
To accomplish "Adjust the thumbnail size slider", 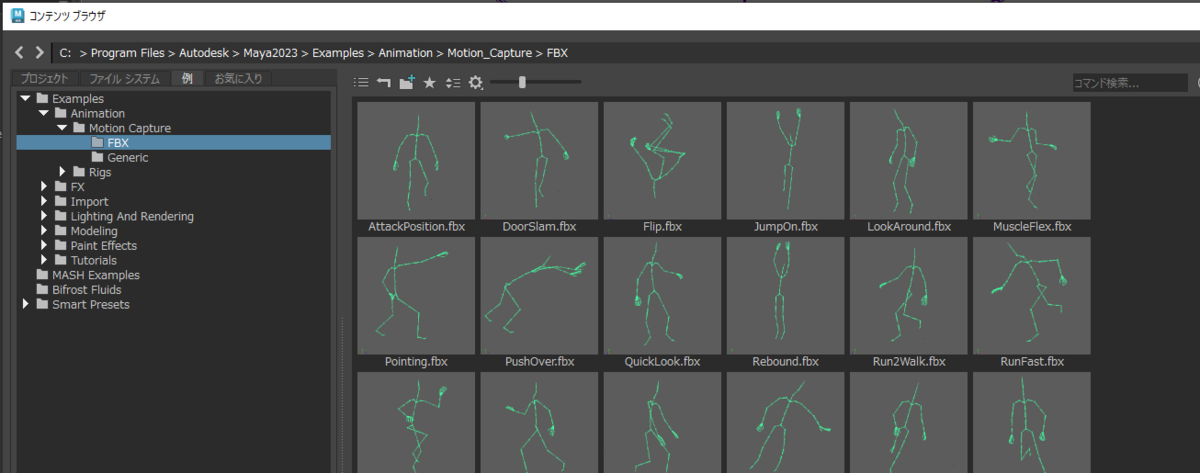I will point(522,83).
